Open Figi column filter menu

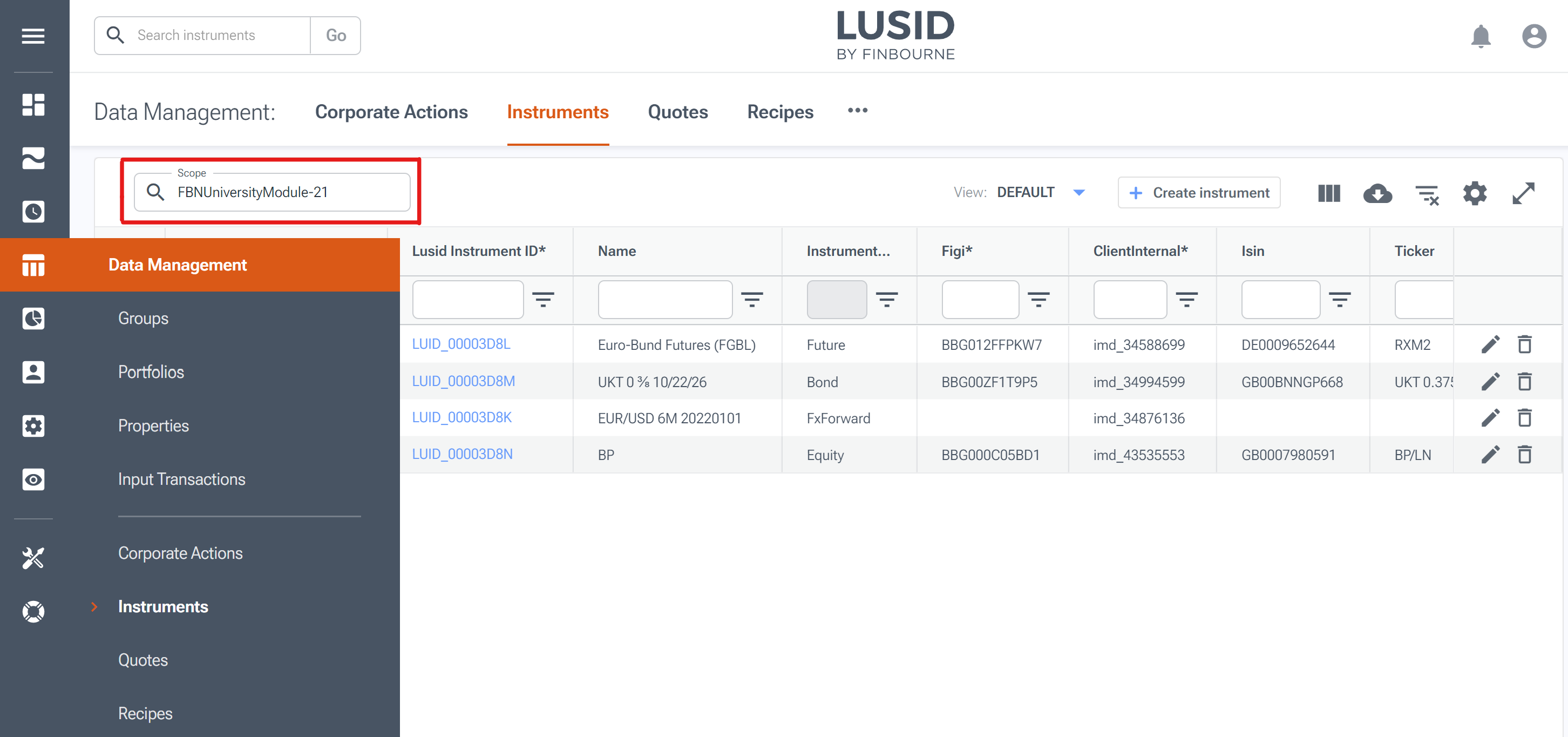pos(1038,299)
